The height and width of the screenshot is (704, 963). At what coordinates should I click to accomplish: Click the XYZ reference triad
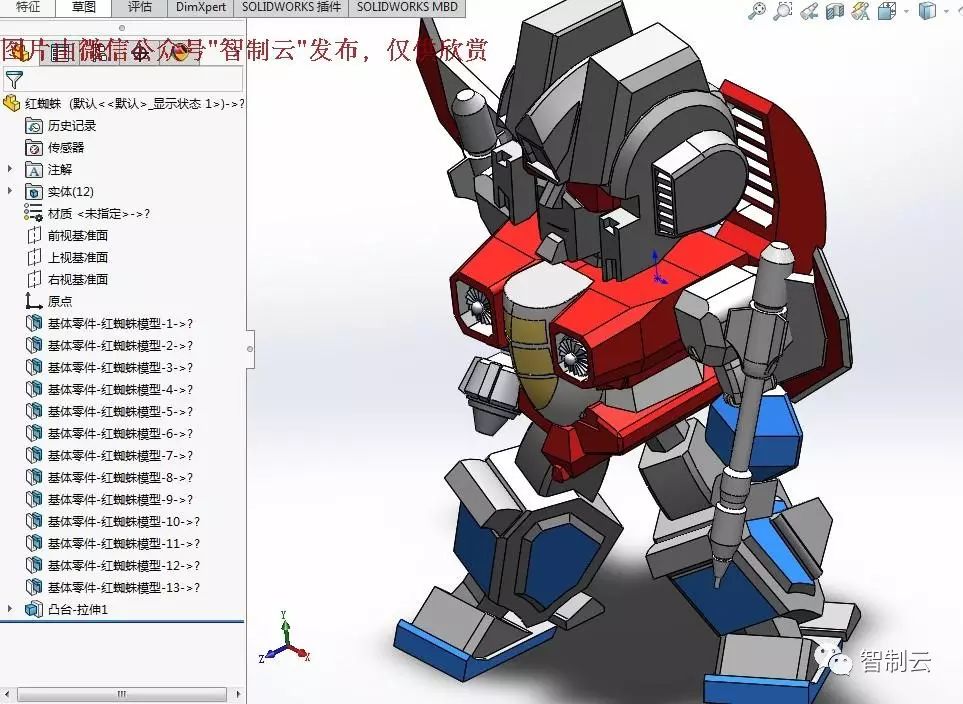[x=284, y=639]
